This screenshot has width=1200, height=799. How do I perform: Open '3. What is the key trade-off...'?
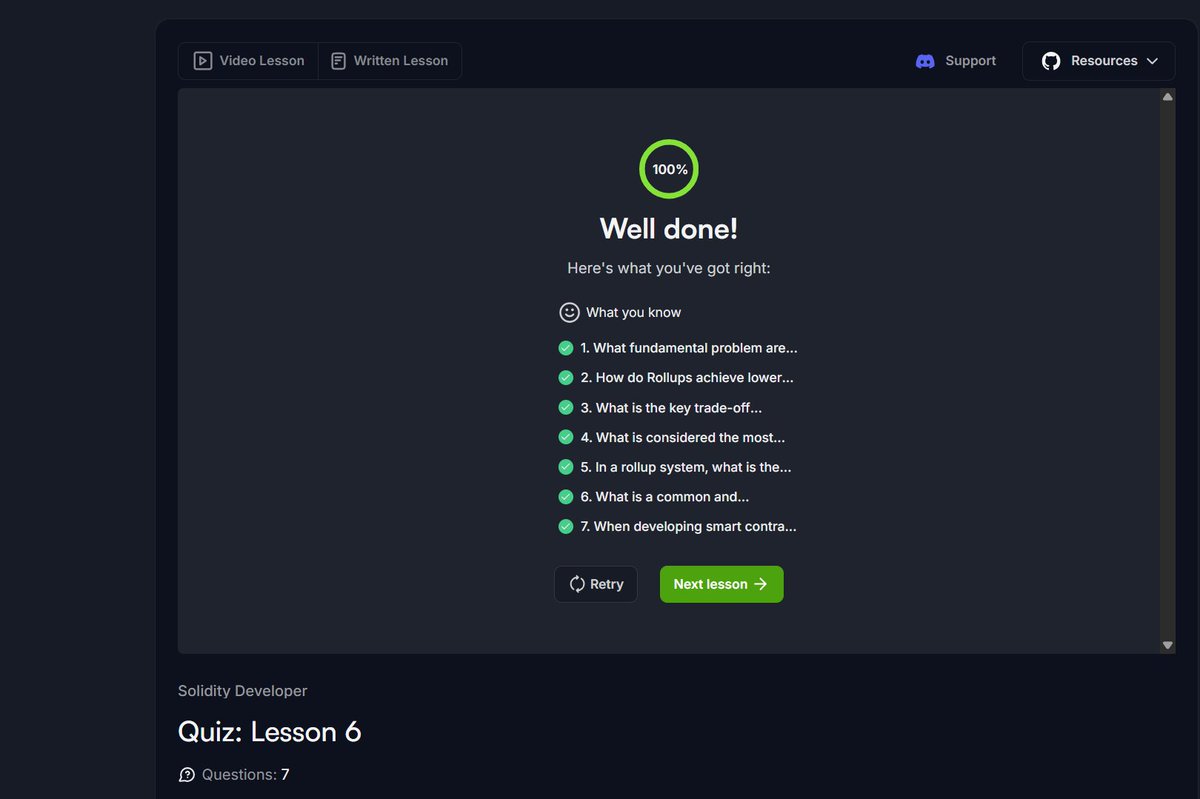tap(671, 408)
